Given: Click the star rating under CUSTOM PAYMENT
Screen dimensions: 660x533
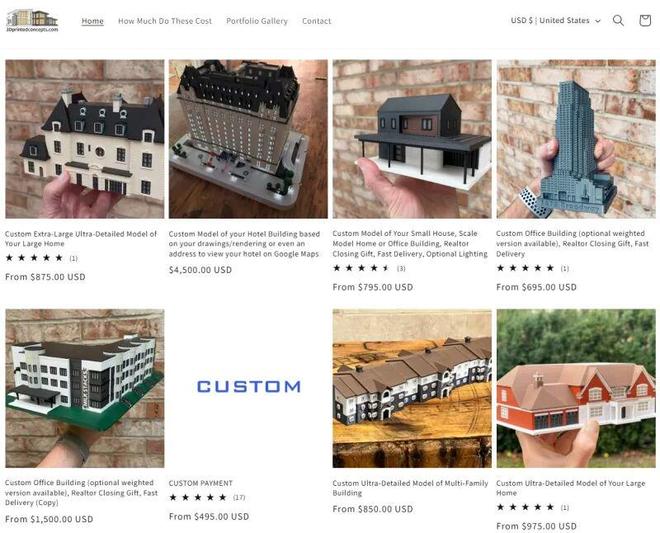Looking at the screenshot, I should [x=207, y=497].
